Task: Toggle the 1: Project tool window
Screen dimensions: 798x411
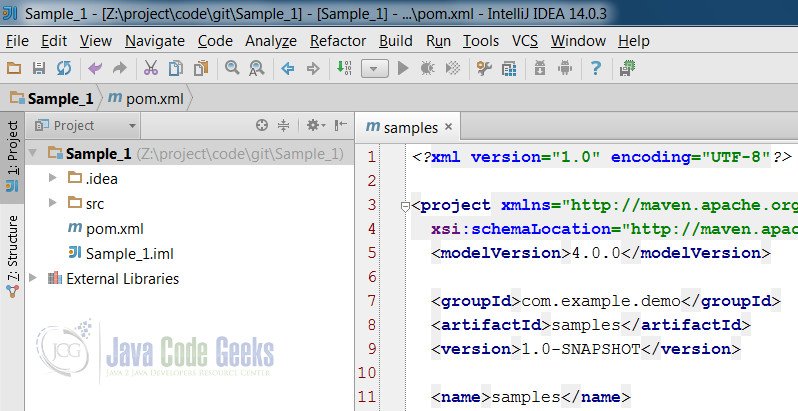Action: coord(12,156)
